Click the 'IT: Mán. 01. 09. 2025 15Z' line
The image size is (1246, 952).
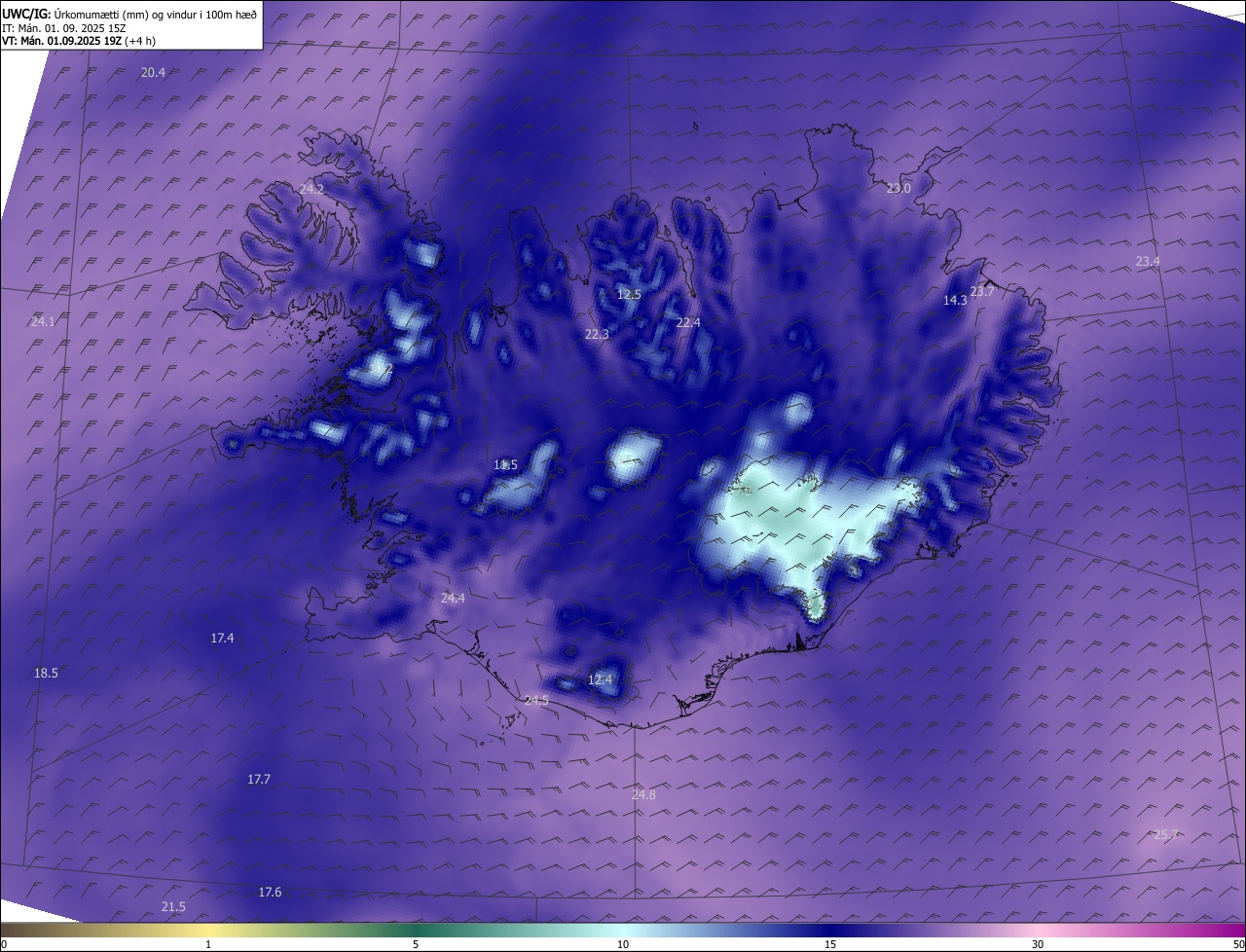pyautogui.click(x=66, y=28)
